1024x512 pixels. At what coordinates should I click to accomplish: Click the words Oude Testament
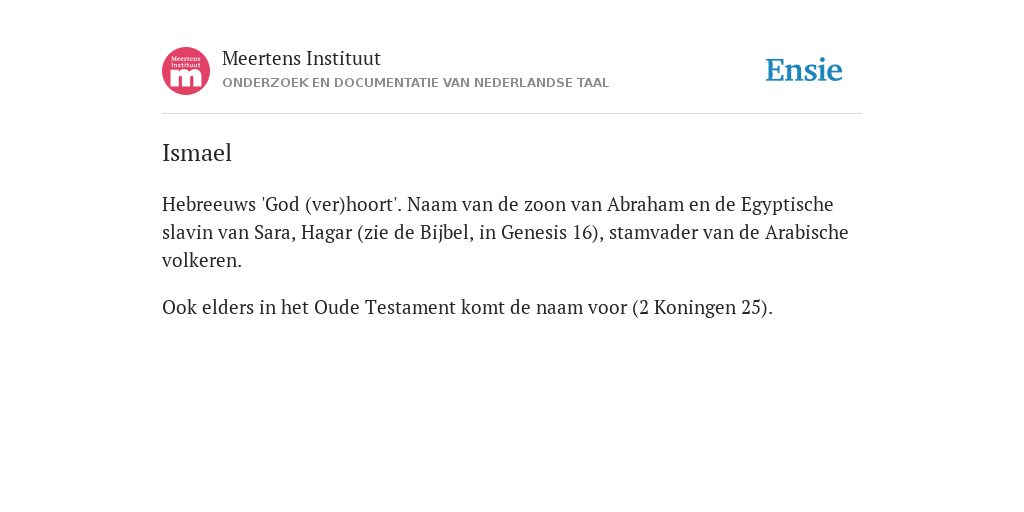(x=385, y=307)
